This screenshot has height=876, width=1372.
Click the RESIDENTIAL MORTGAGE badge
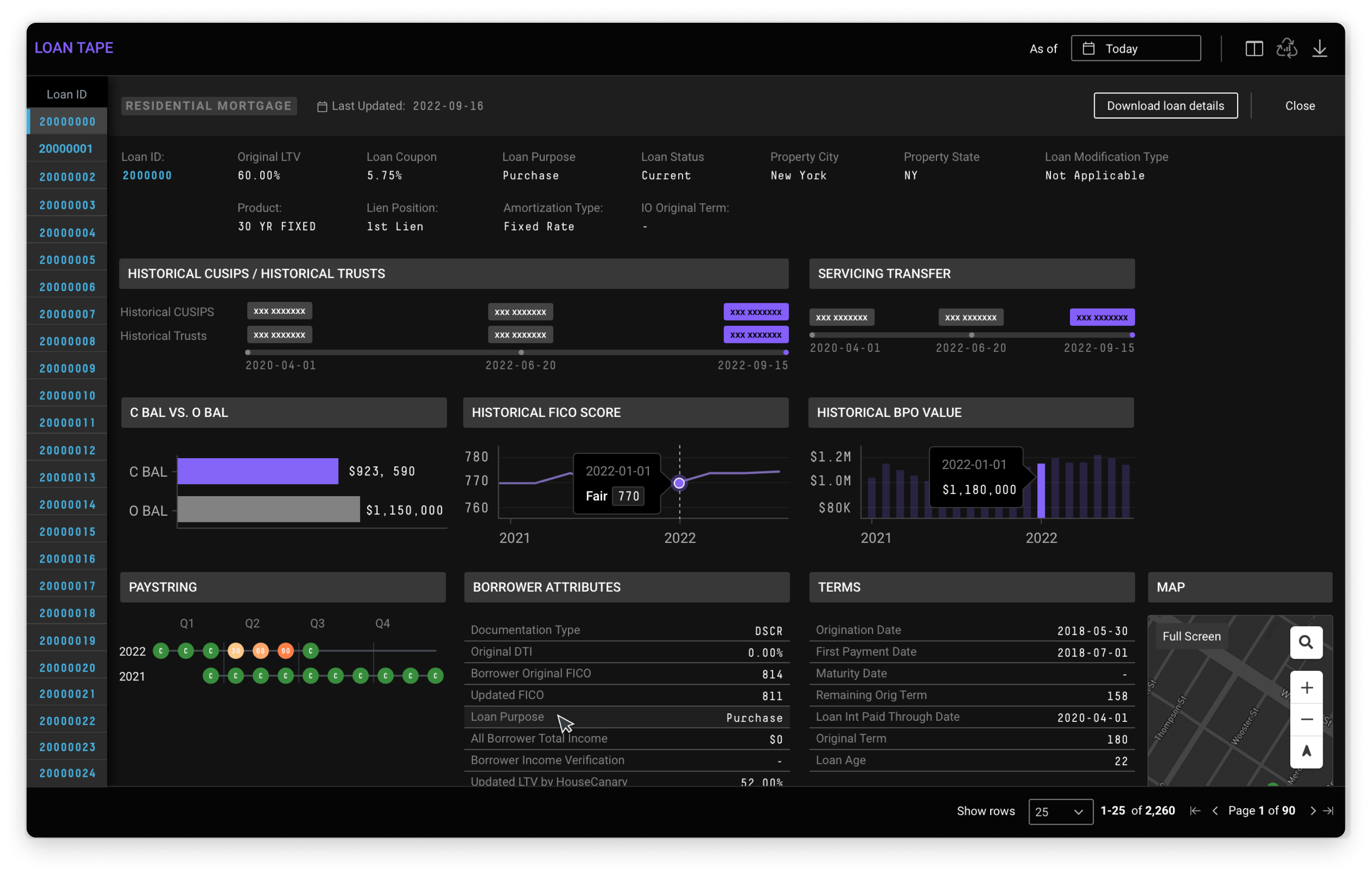[208, 106]
